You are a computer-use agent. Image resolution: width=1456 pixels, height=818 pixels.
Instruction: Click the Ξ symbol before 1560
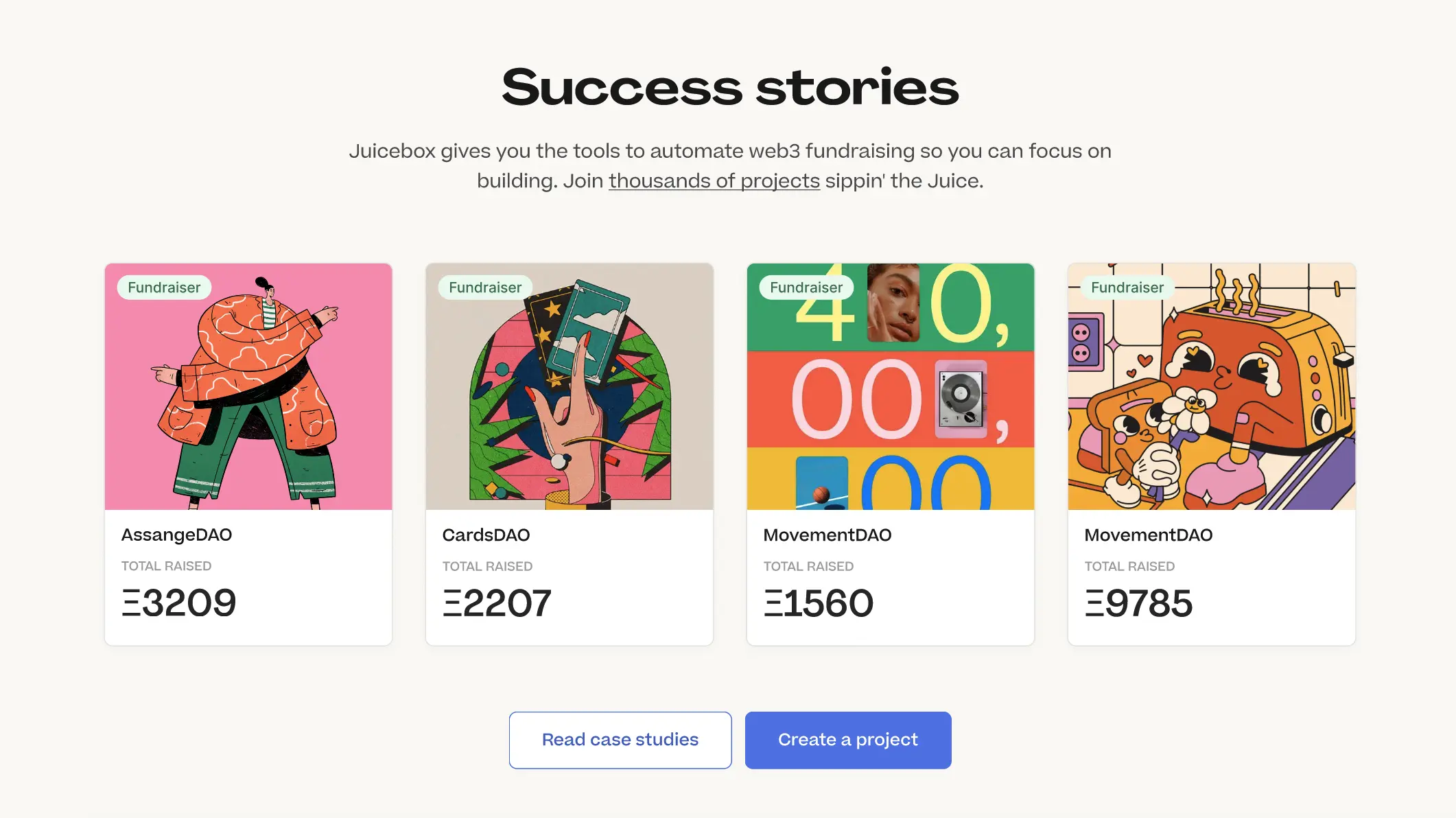[x=775, y=603]
